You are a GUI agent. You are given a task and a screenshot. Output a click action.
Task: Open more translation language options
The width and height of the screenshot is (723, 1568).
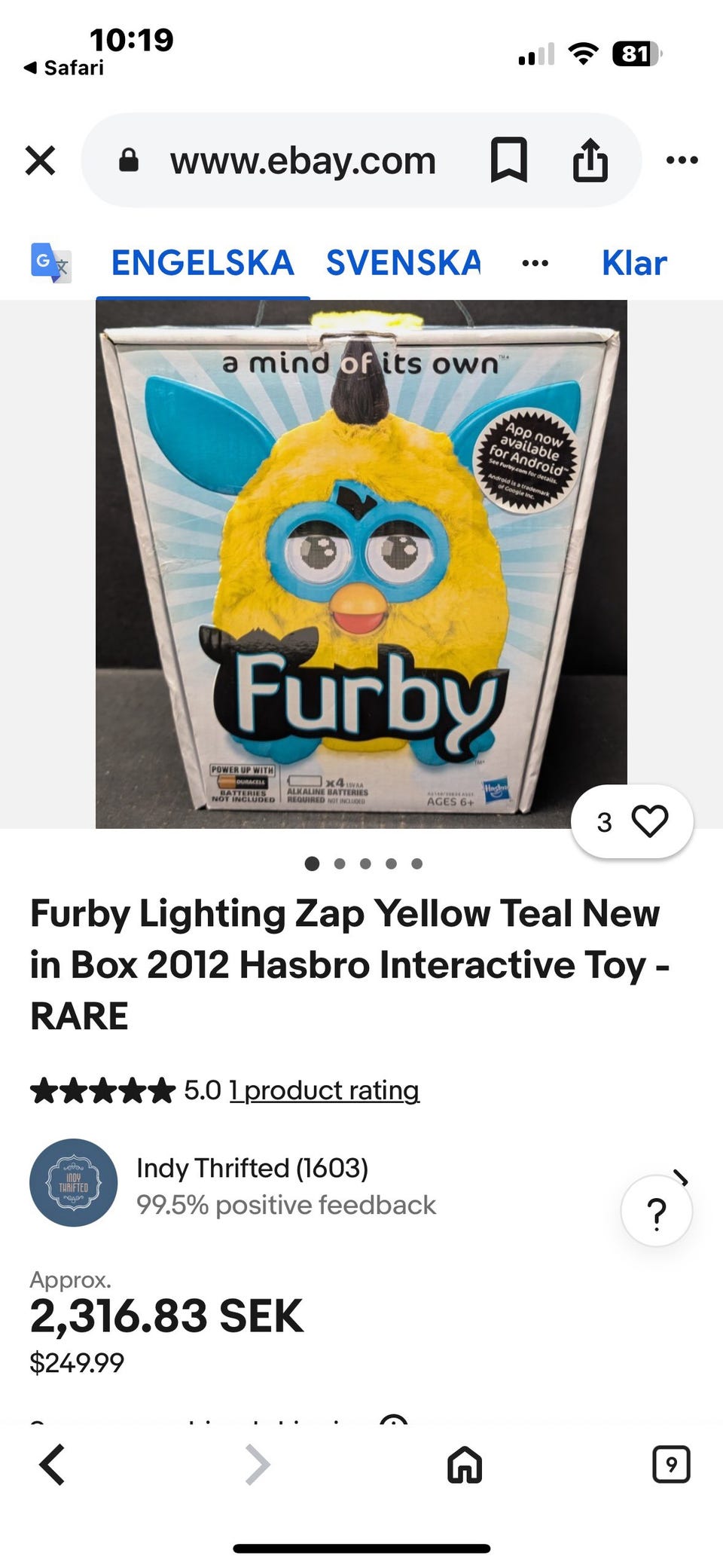[x=535, y=263]
